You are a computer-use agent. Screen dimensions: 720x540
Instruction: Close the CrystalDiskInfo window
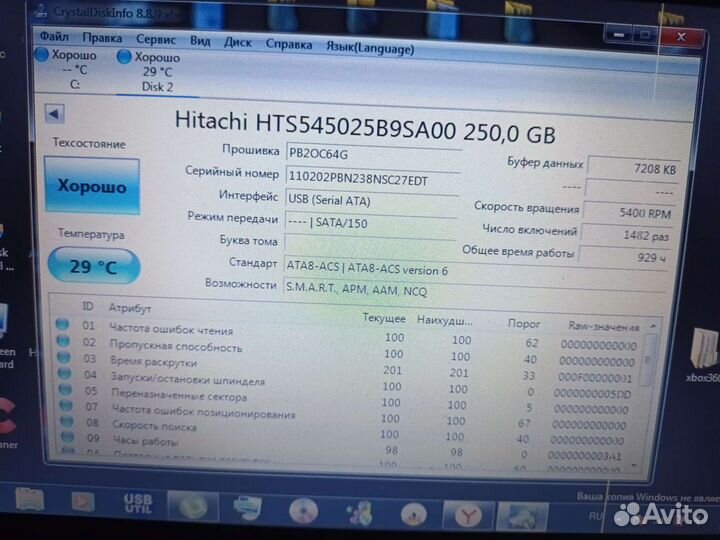coord(681,37)
